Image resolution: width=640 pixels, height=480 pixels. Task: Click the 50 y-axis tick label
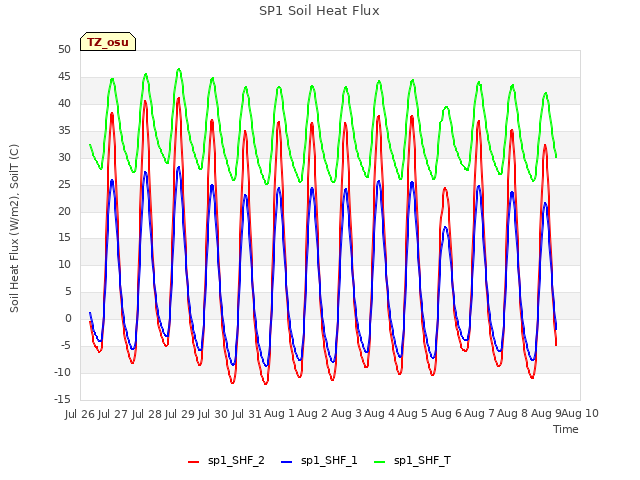click(64, 50)
